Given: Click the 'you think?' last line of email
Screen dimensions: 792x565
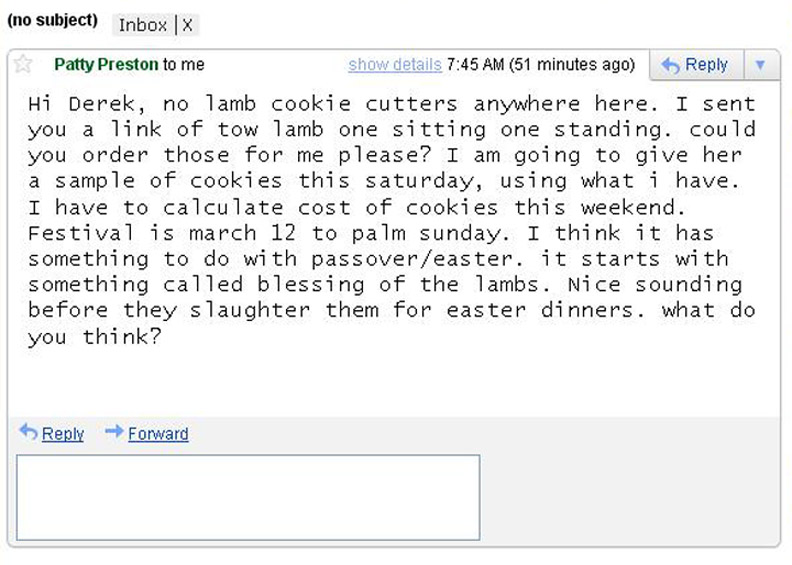Looking at the screenshot, I should pos(94,337).
